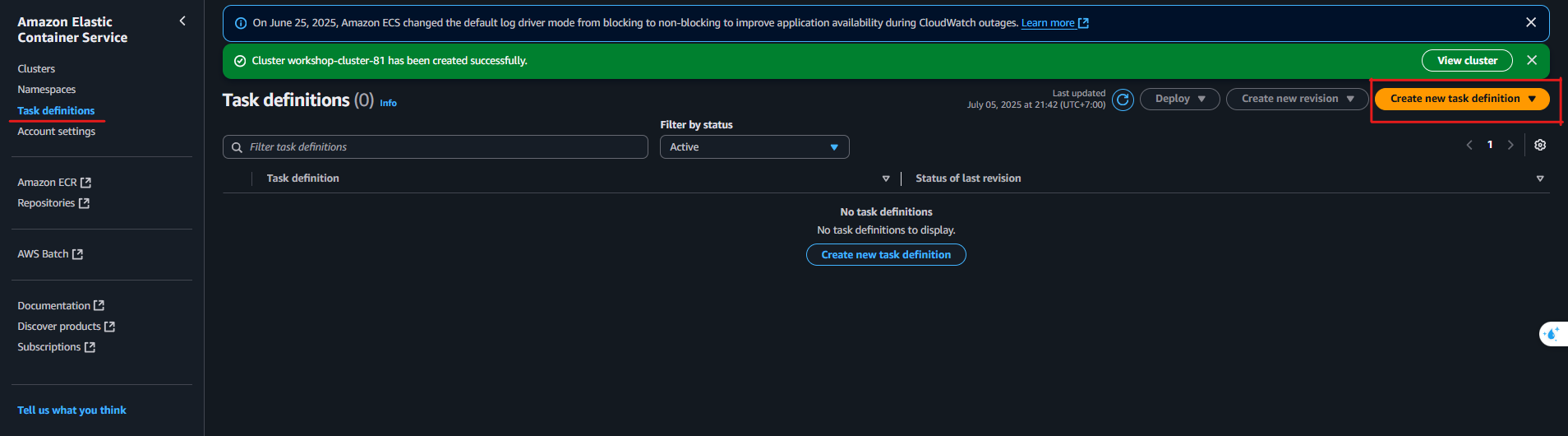Viewport: 1568px width, 436px height.
Task: Go to next page arrow
Action: (1510, 145)
